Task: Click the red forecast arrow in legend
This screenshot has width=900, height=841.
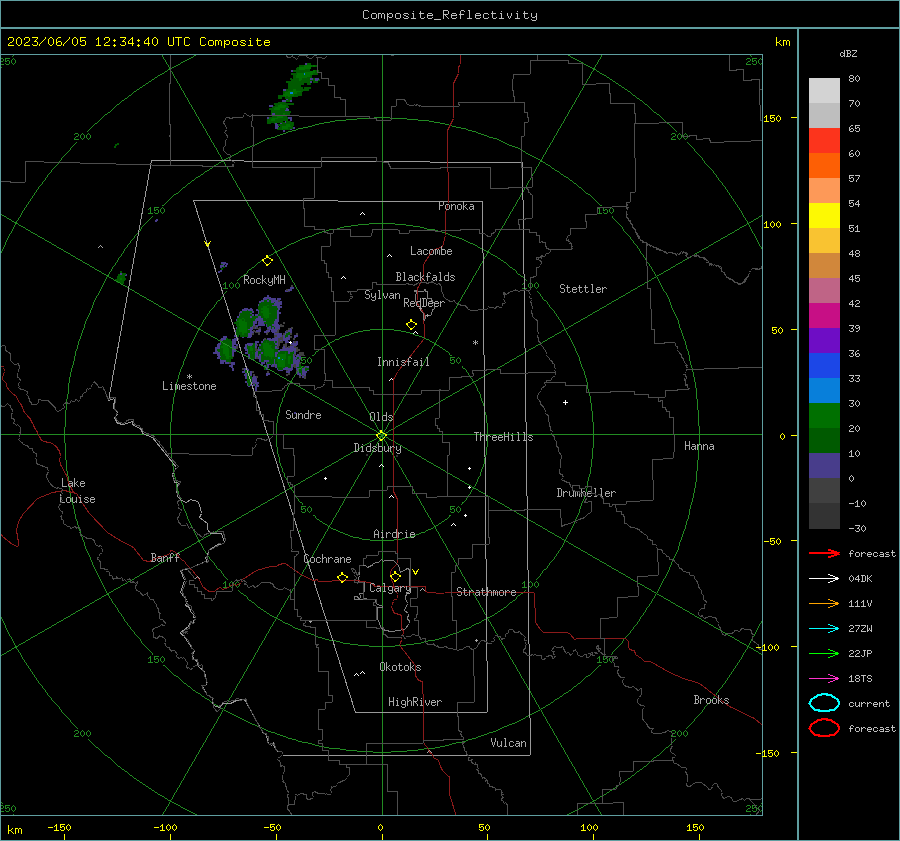Action: [x=824, y=553]
